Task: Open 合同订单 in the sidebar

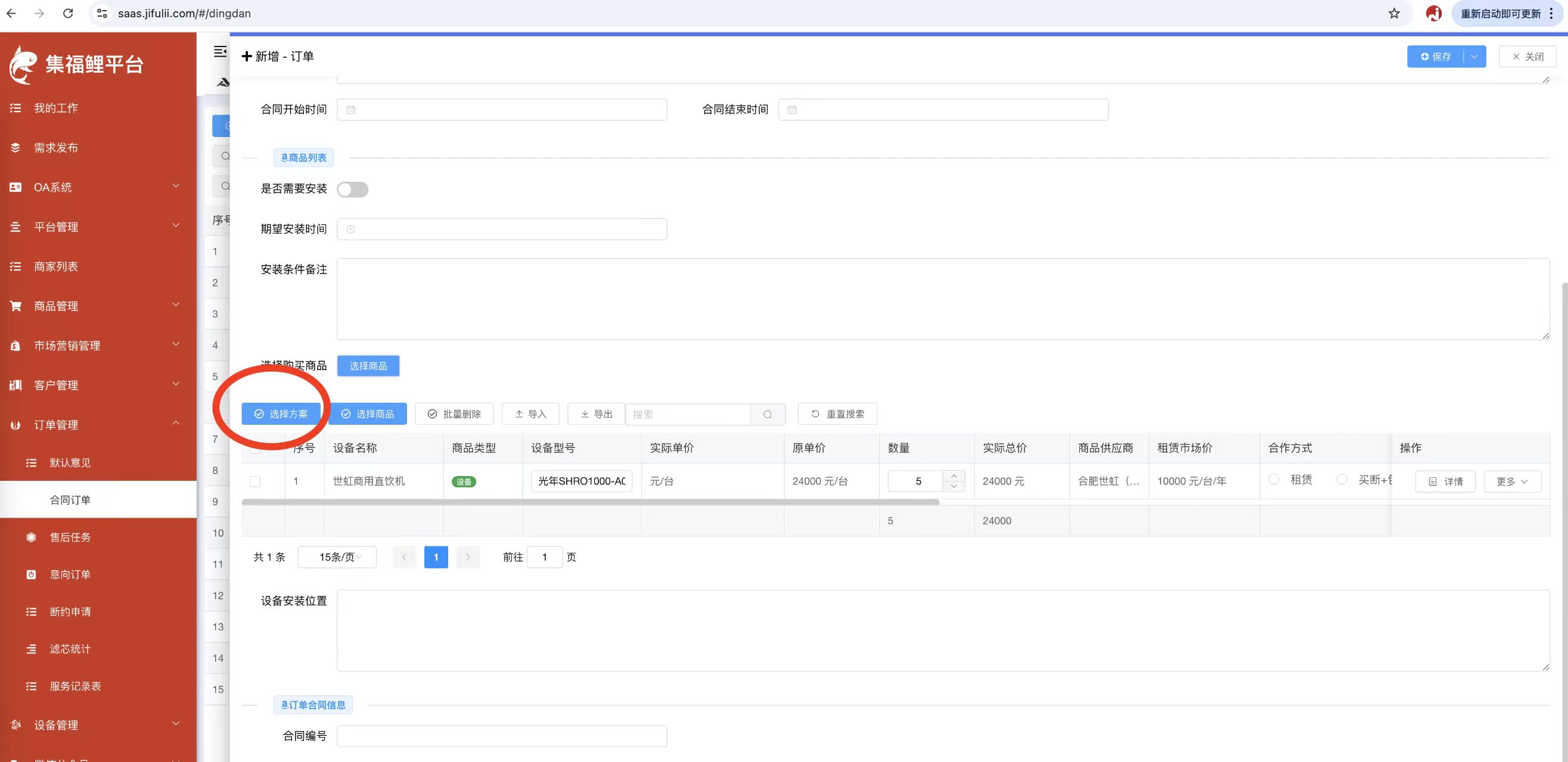Action: [x=98, y=500]
